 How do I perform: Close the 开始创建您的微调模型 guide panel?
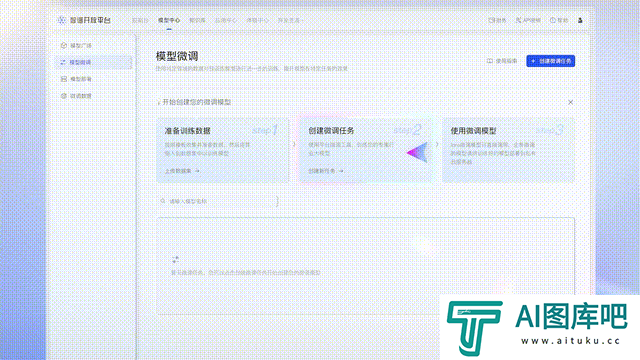pyautogui.click(x=571, y=102)
